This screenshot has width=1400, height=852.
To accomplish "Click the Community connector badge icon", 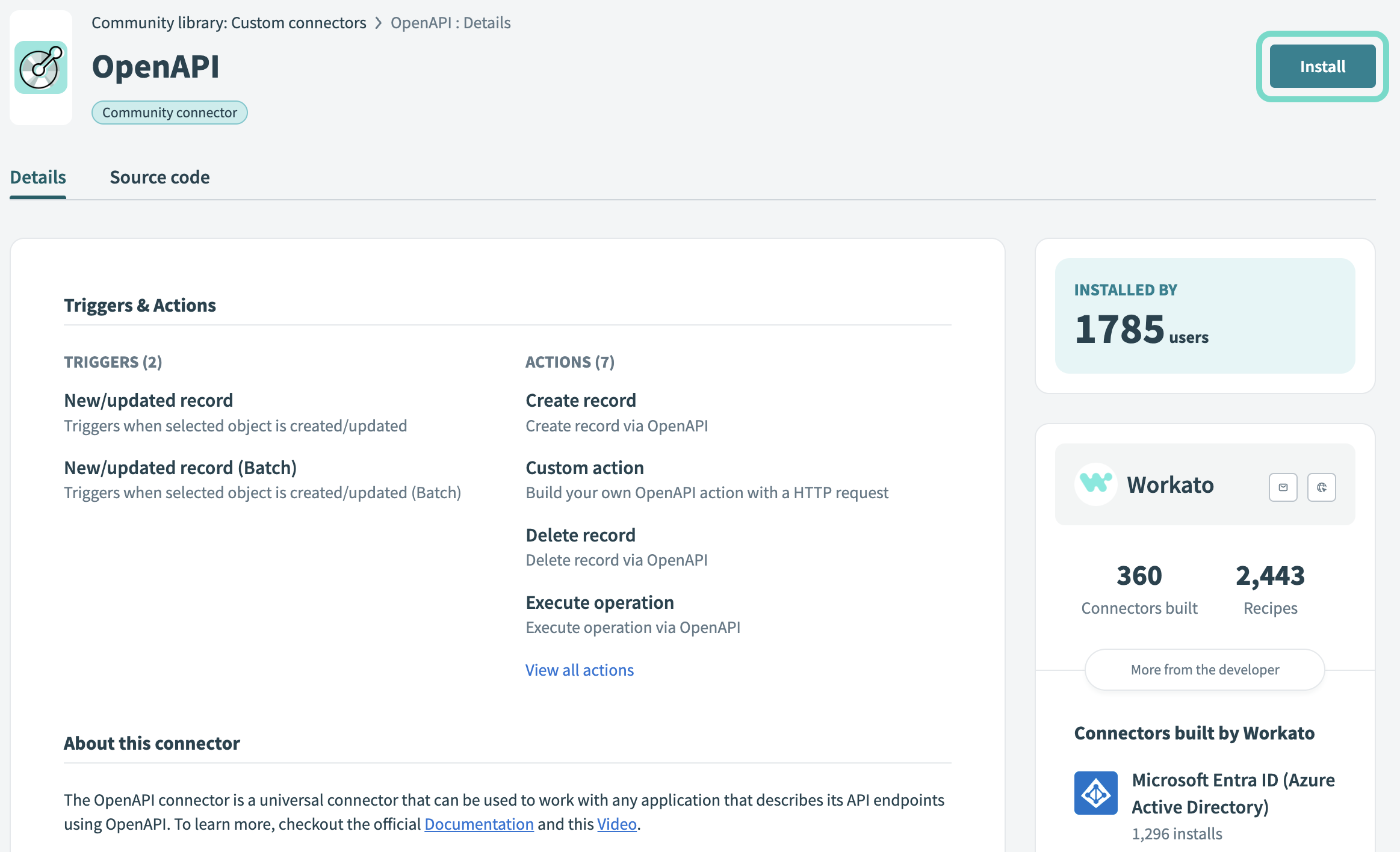I will [x=169, y=112].
